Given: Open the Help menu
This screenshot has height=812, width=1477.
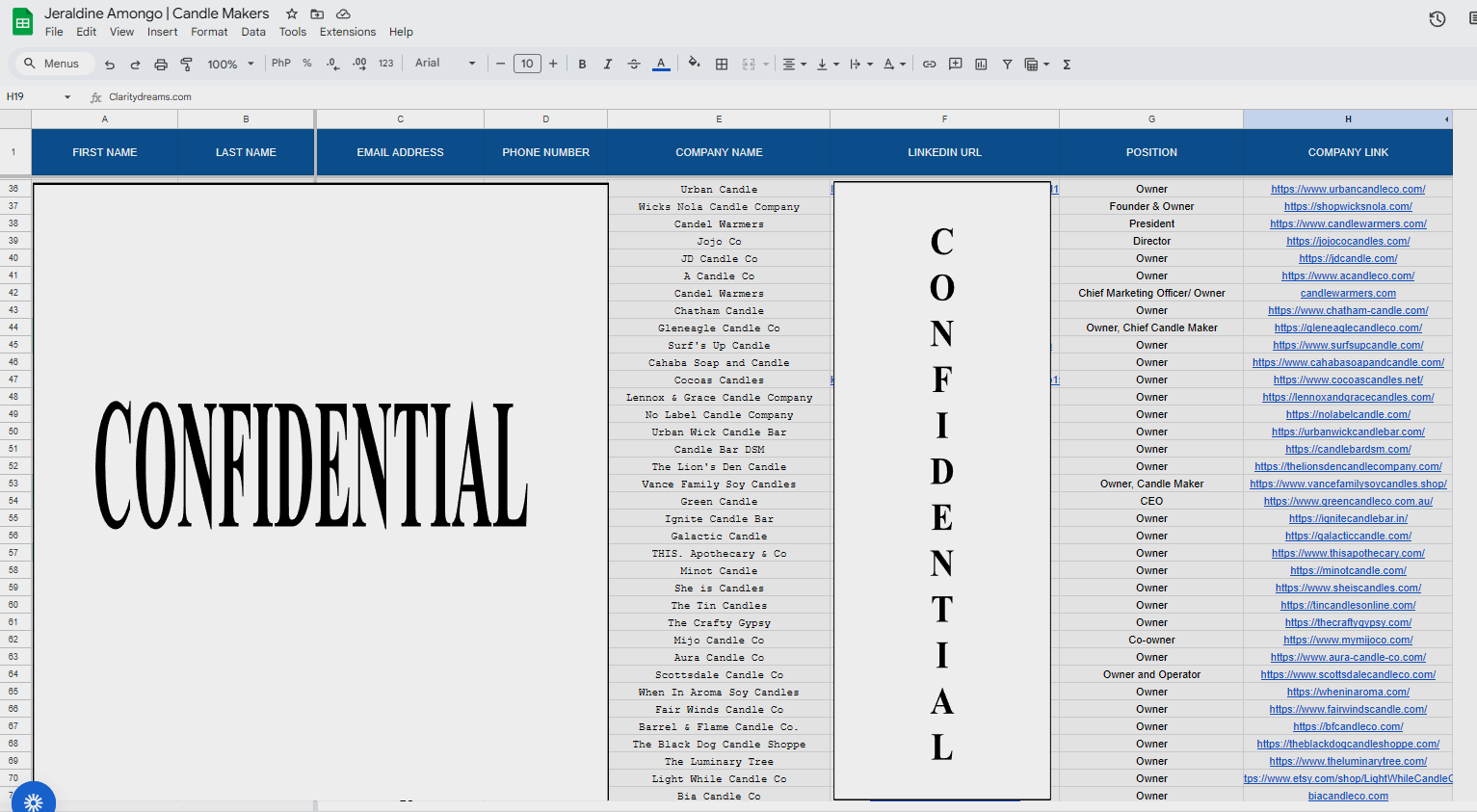Looking at the screenshot, I should [x=401, y=32].
